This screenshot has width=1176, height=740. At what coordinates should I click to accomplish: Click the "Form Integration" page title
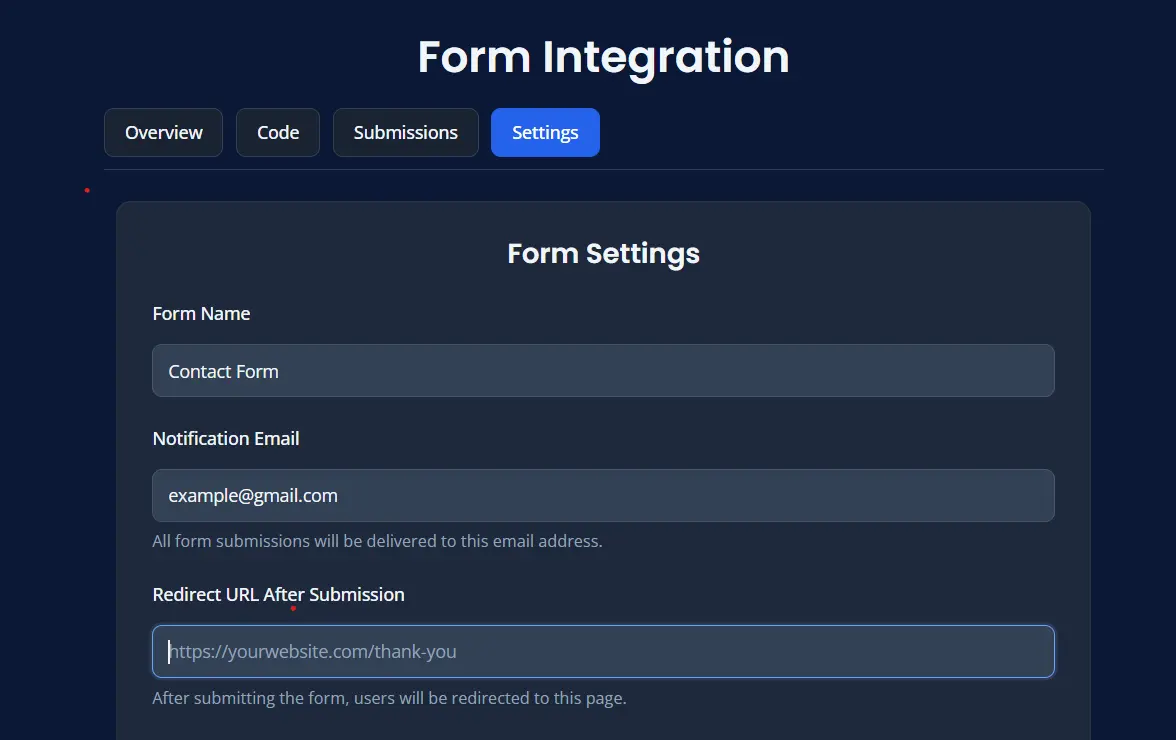click(x=603, y=57)
